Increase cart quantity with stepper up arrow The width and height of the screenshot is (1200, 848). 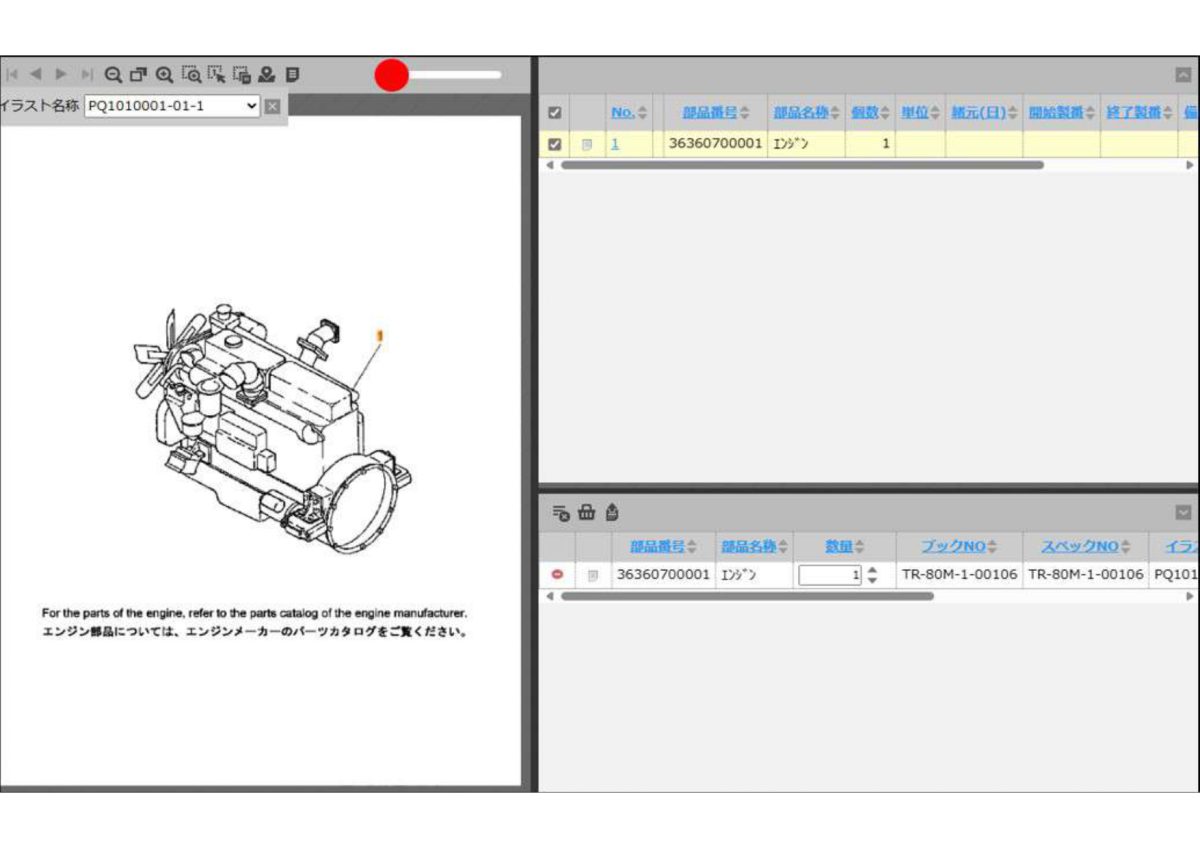pyautogui.click(x=872, y=570)
